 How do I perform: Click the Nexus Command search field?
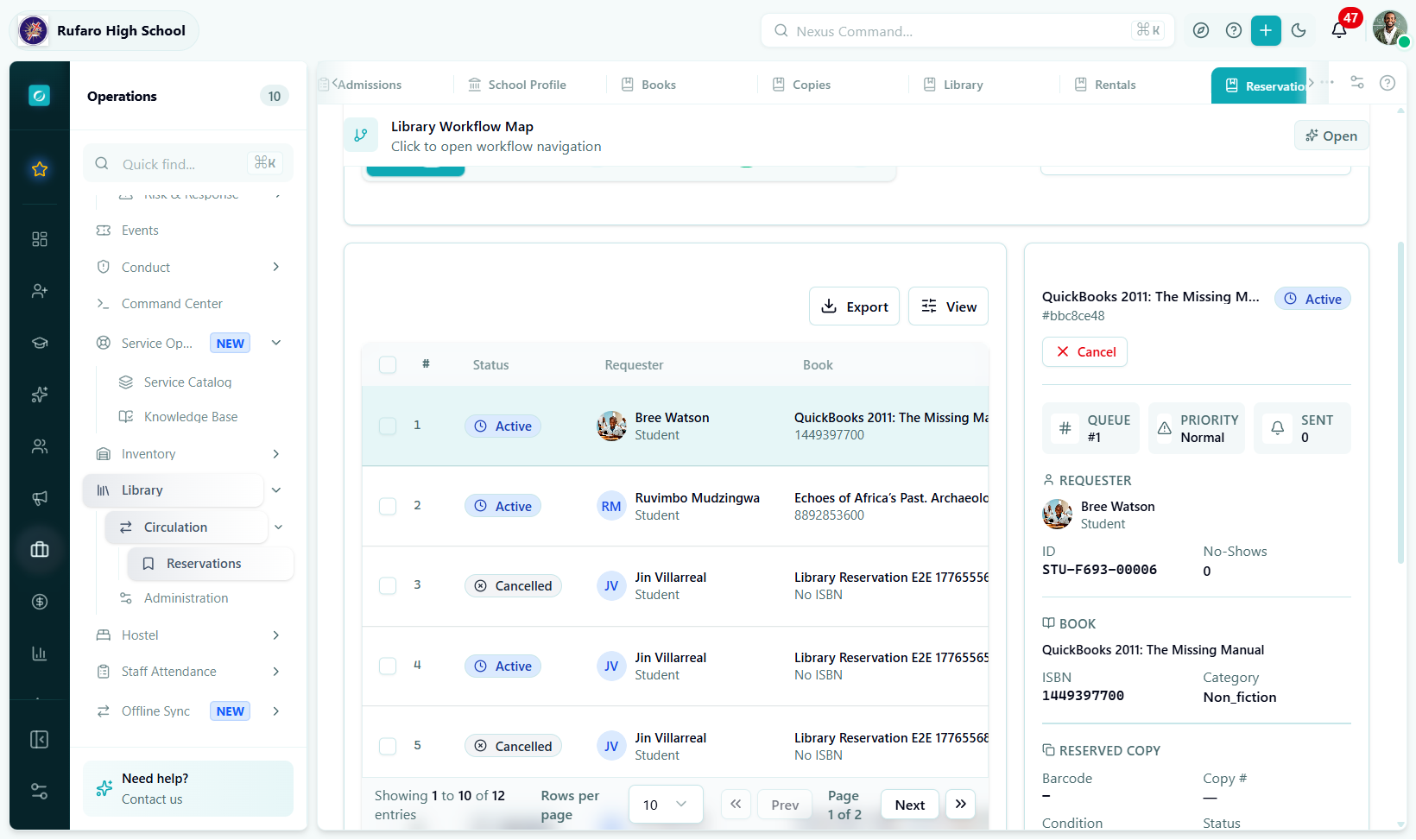(x=967, y=30)
